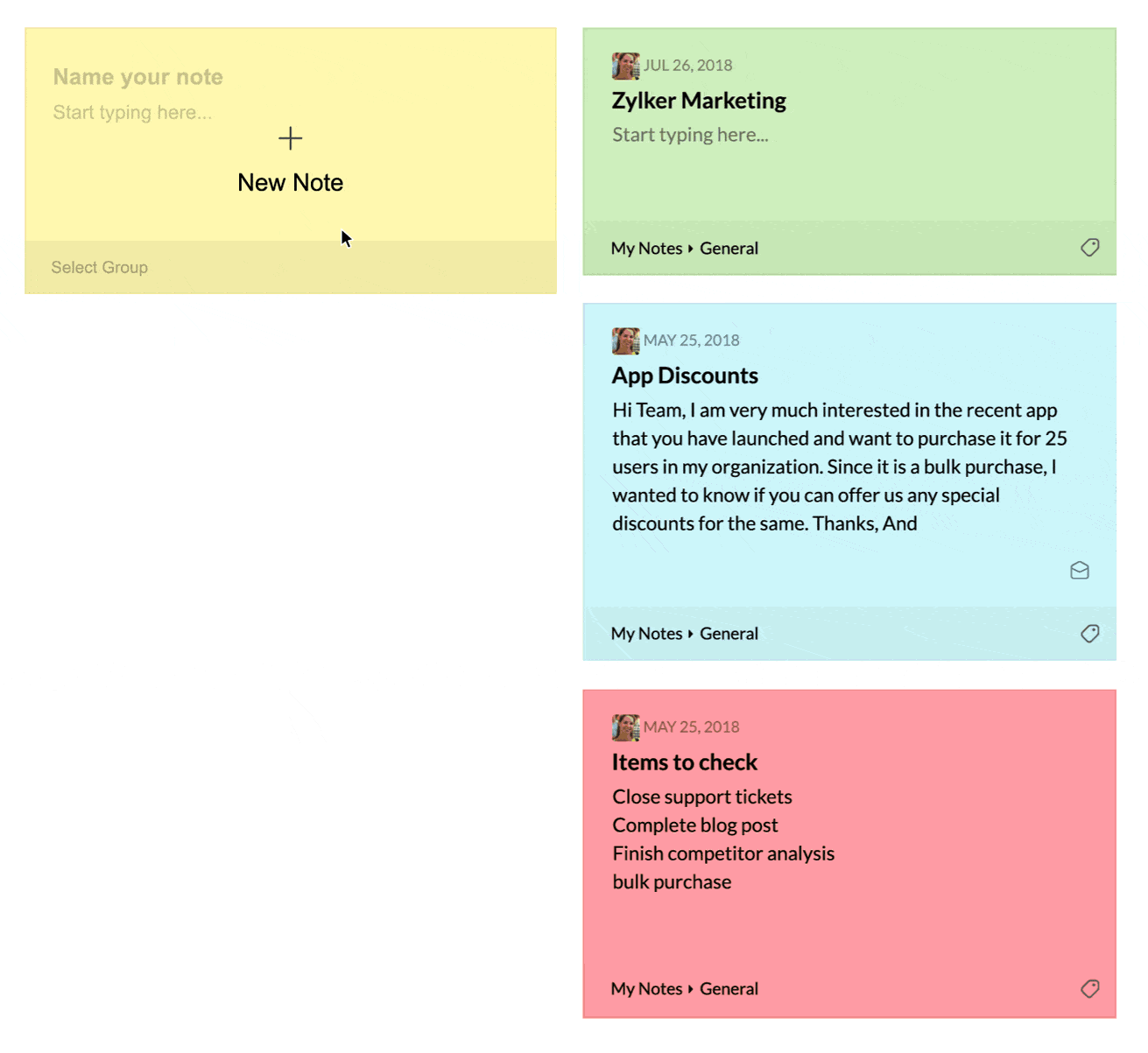Expand the breadcrumb arrow on the App Discounts note
This screenshot has height=1053, width=1148.
click(x=690, y=633)
